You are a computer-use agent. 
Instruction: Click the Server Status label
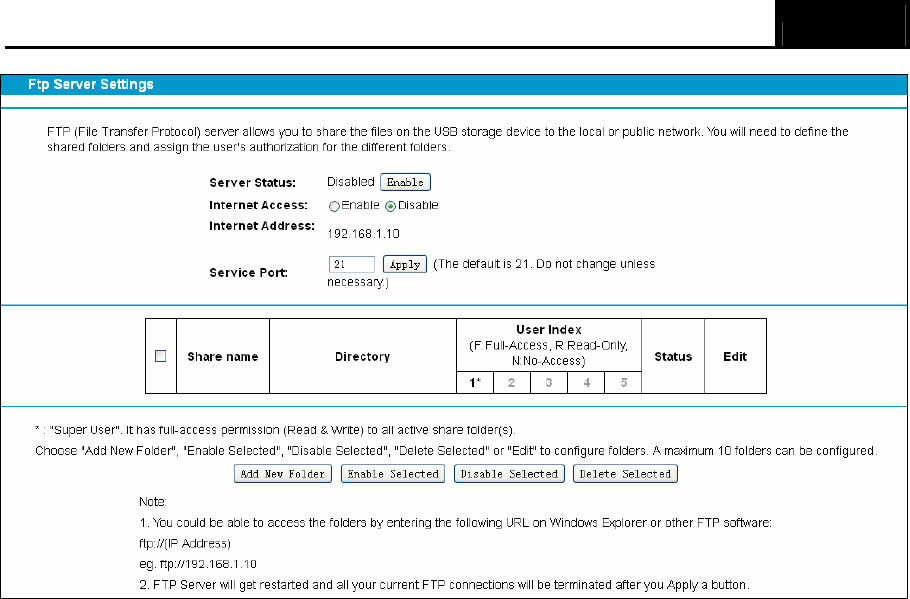(252, 183)
